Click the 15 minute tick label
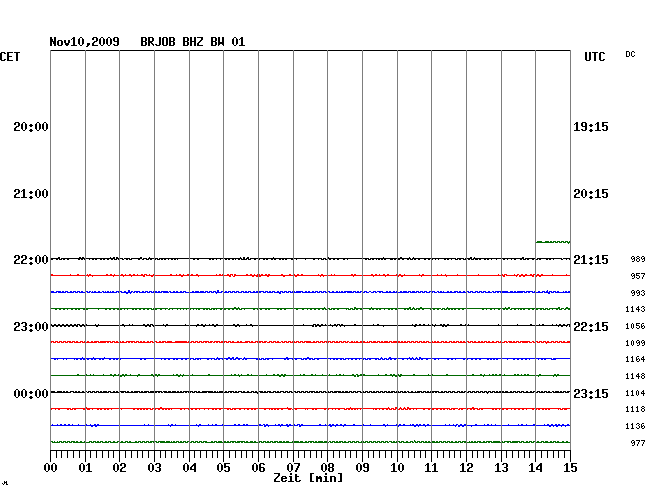 pos(570,468)
